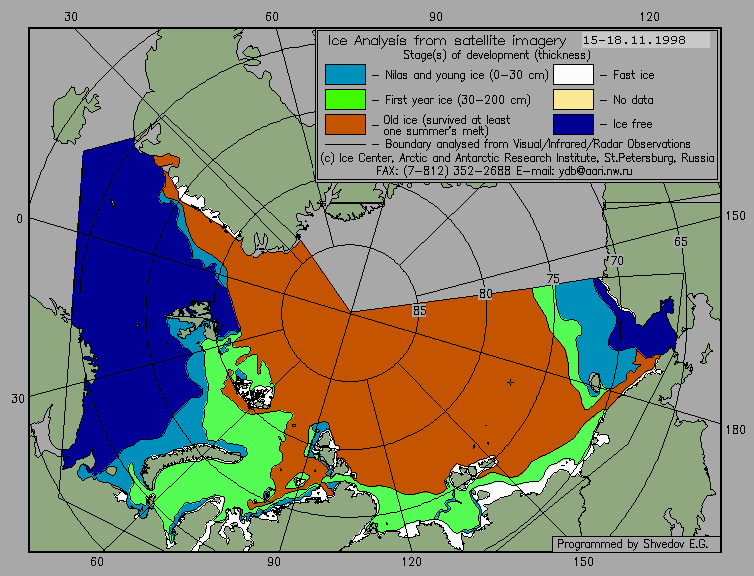Click the Nilas and young ice blue swatch
The width and height of the screenshot is (754, 576).
(345, 75)
